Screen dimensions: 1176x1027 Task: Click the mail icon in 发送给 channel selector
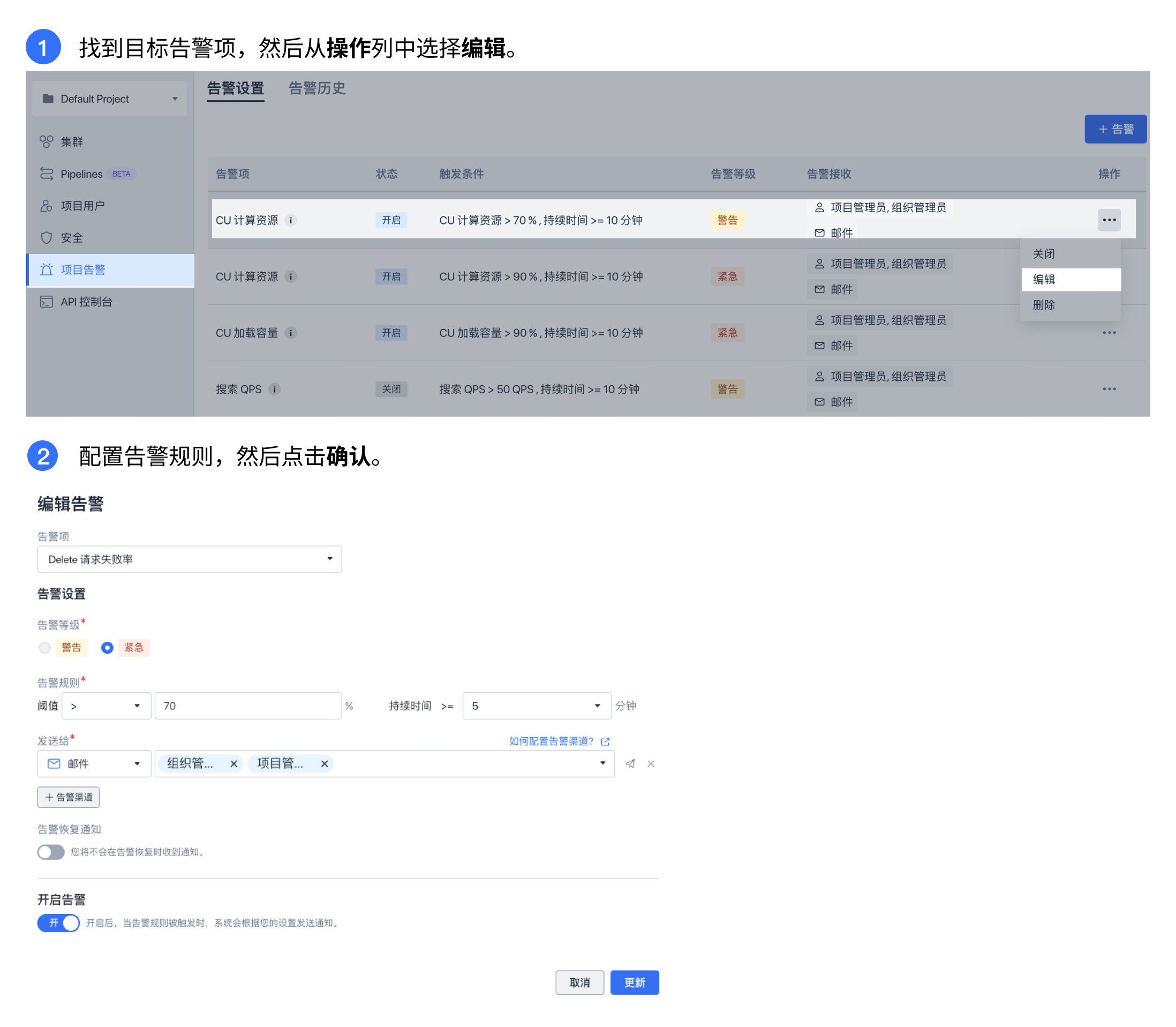(x=54, y=763)
